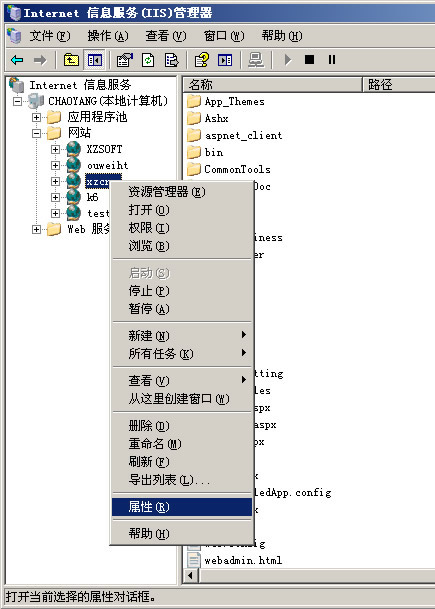Select the 网站 tree item
The image size is (435, 609).
click(x=79, y=133)
